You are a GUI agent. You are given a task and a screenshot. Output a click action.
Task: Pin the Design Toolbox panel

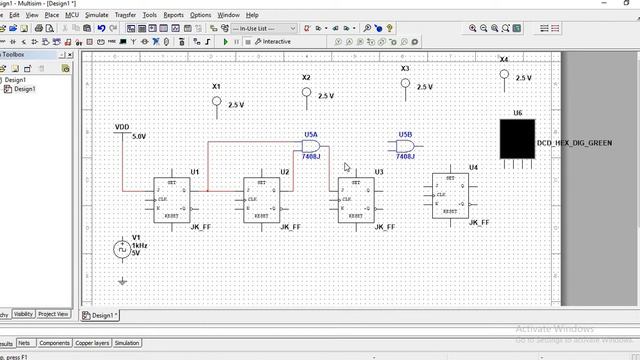click(62, 54)
